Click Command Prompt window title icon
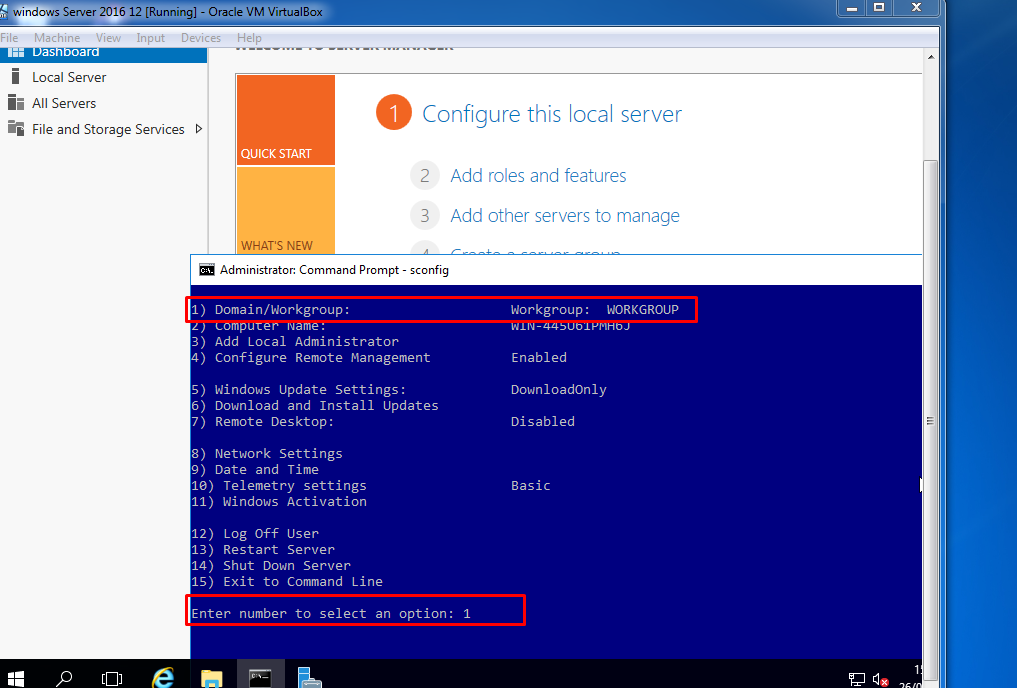Screen dimensions: 1017x688 point(207,270)
